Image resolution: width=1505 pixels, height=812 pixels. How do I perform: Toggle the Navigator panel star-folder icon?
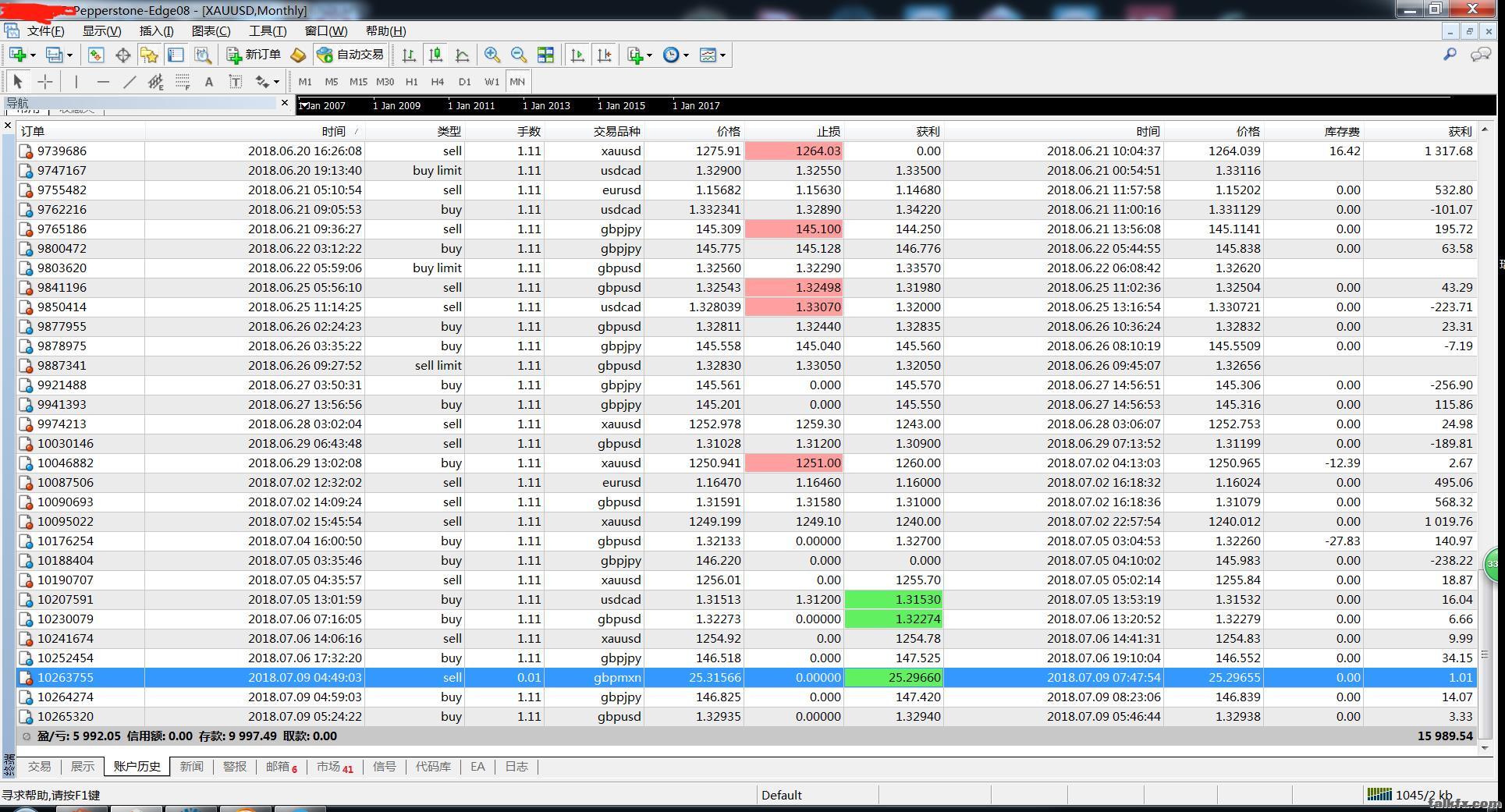149,55
